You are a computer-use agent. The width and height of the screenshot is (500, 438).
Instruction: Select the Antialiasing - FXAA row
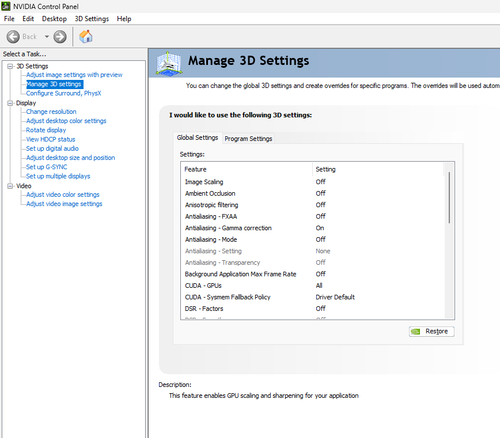click(x=313, y=216)
